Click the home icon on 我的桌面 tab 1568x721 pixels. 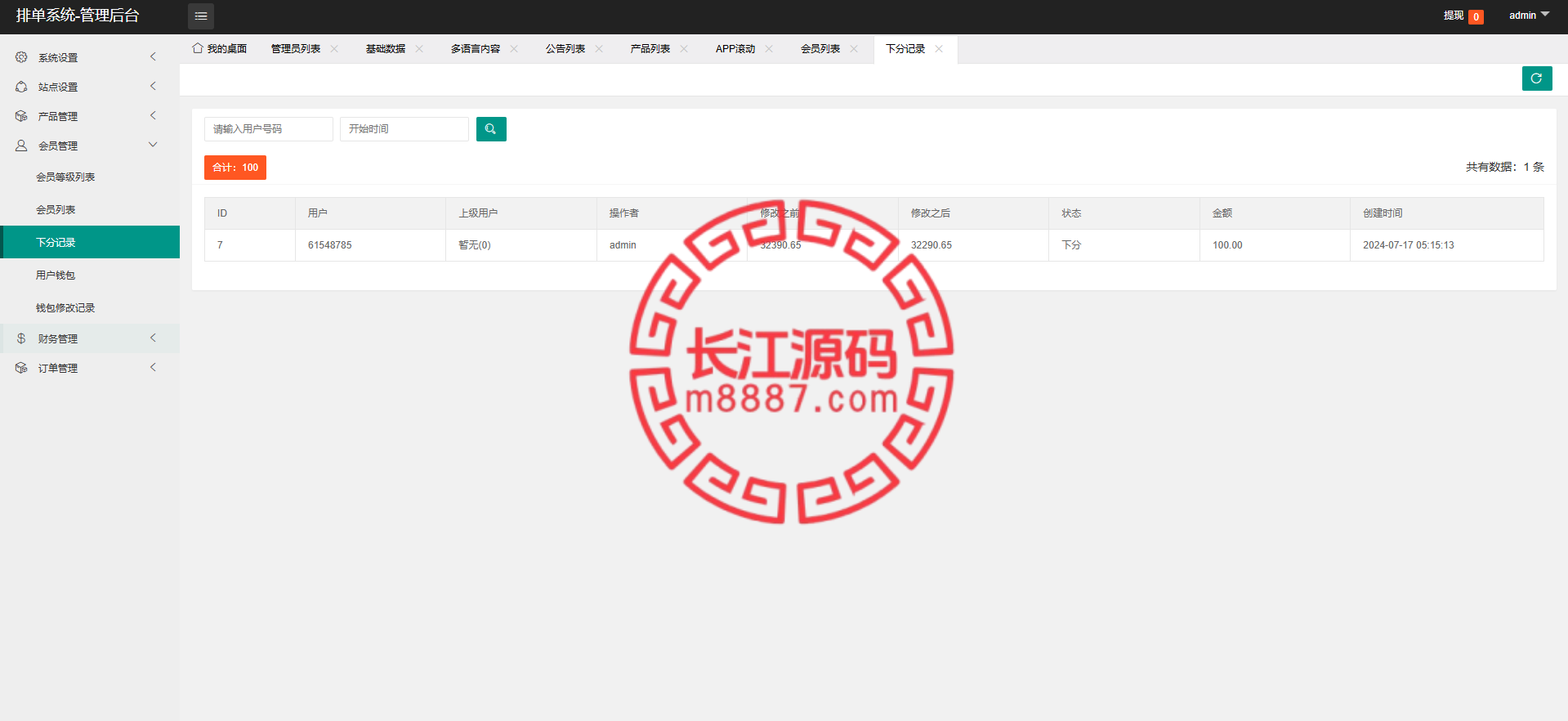tap(198, 48)
